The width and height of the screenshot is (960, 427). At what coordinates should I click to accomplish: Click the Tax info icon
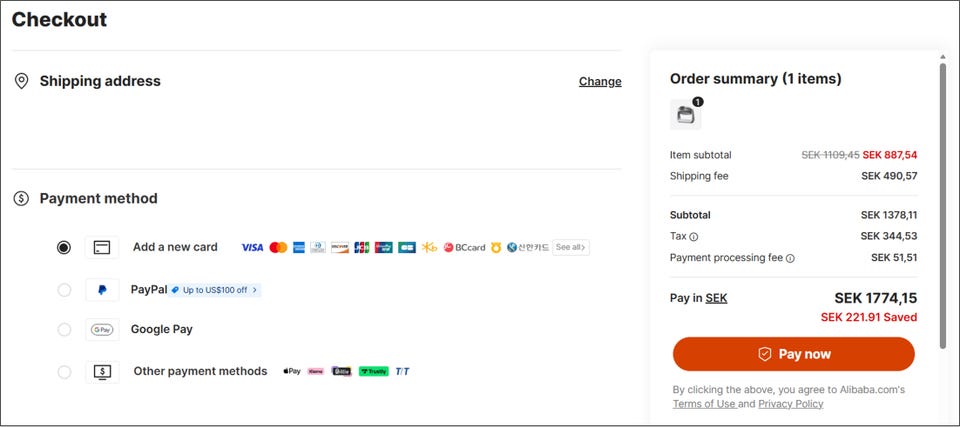point(694,237)
